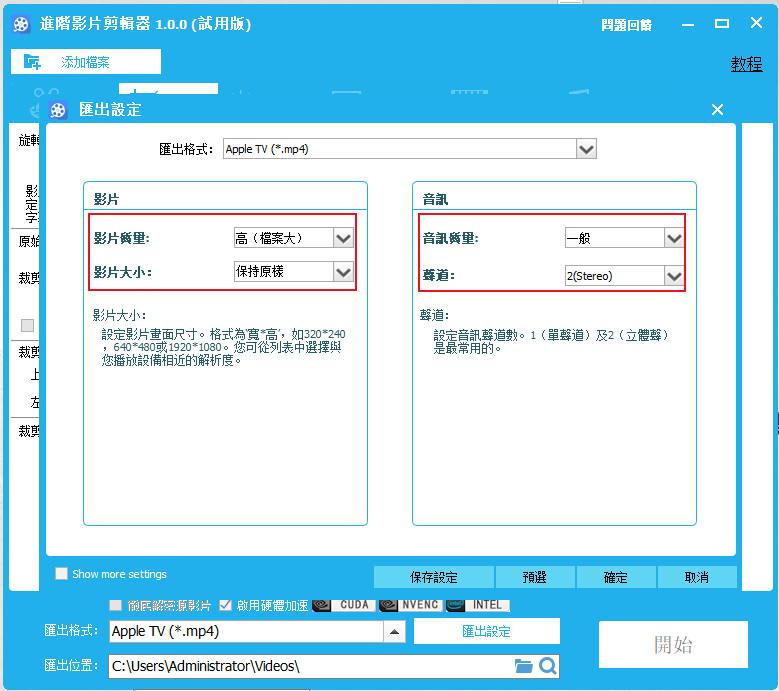Viewport: 779px width, 691px height.
Task: Click the 開始 start button
Action: [673, 644]
